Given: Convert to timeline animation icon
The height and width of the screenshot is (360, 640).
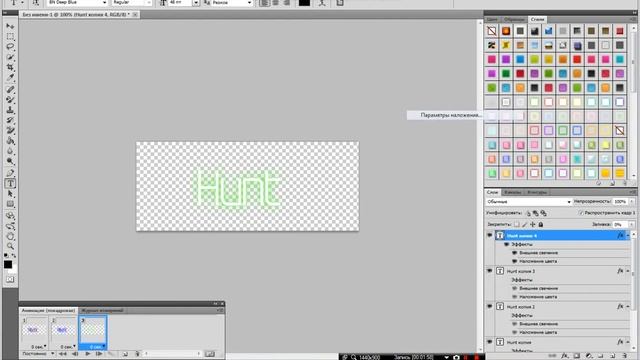Looking at the screenshot, I should [210, 354].
